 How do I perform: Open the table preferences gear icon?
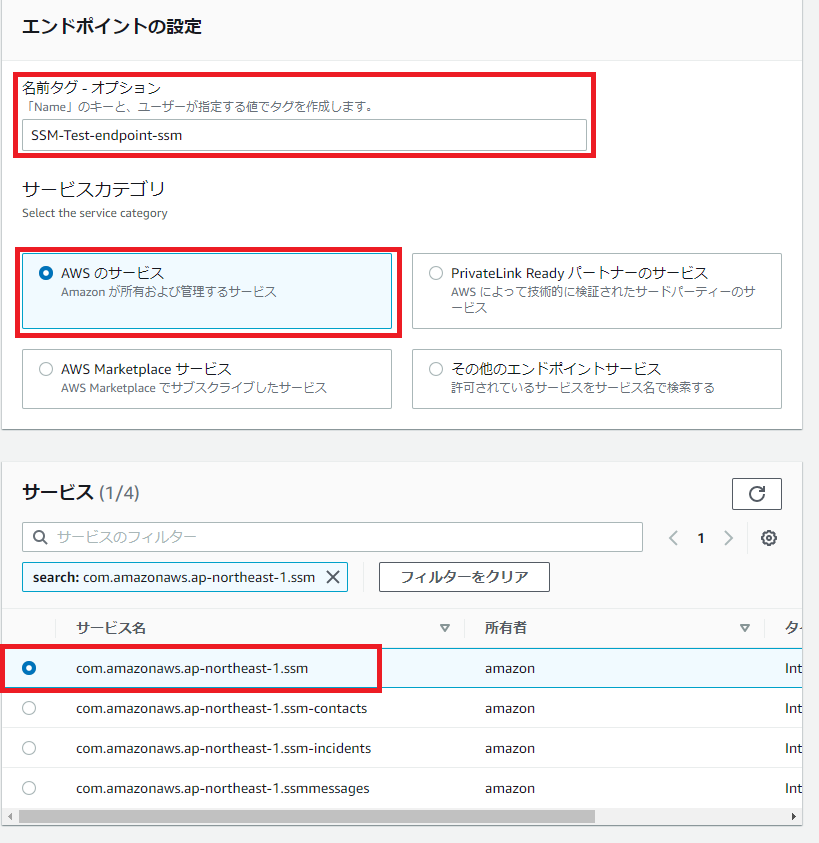tap(768, 538)
